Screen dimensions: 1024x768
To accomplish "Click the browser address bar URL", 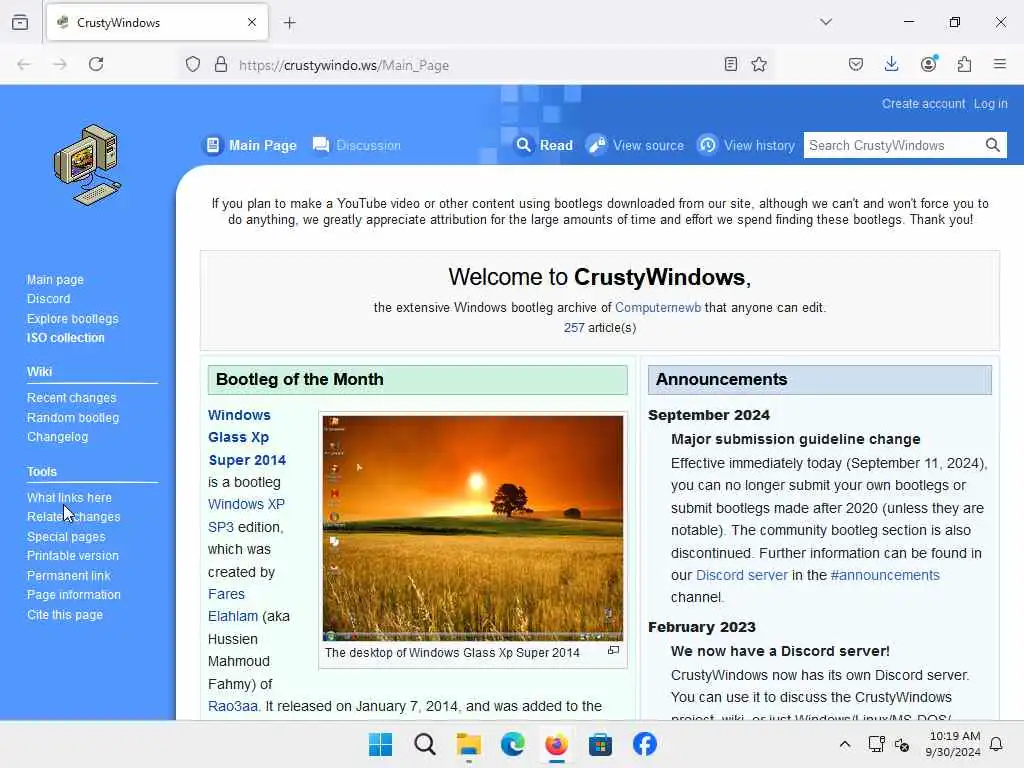I will tap(344, 65).
